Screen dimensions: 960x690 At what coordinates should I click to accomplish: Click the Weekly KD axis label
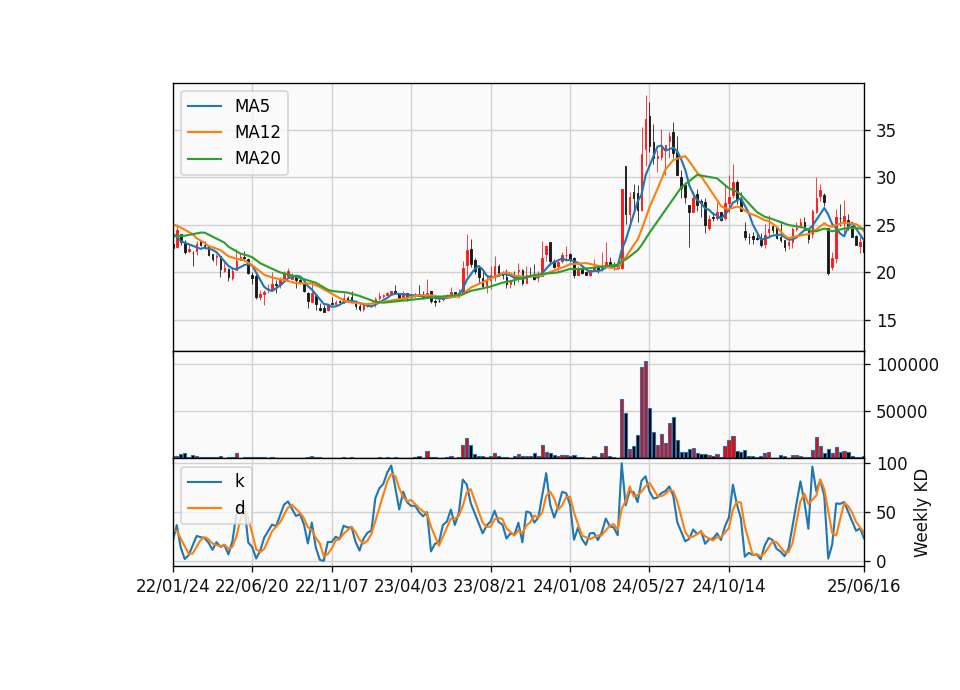pos(921,513)
